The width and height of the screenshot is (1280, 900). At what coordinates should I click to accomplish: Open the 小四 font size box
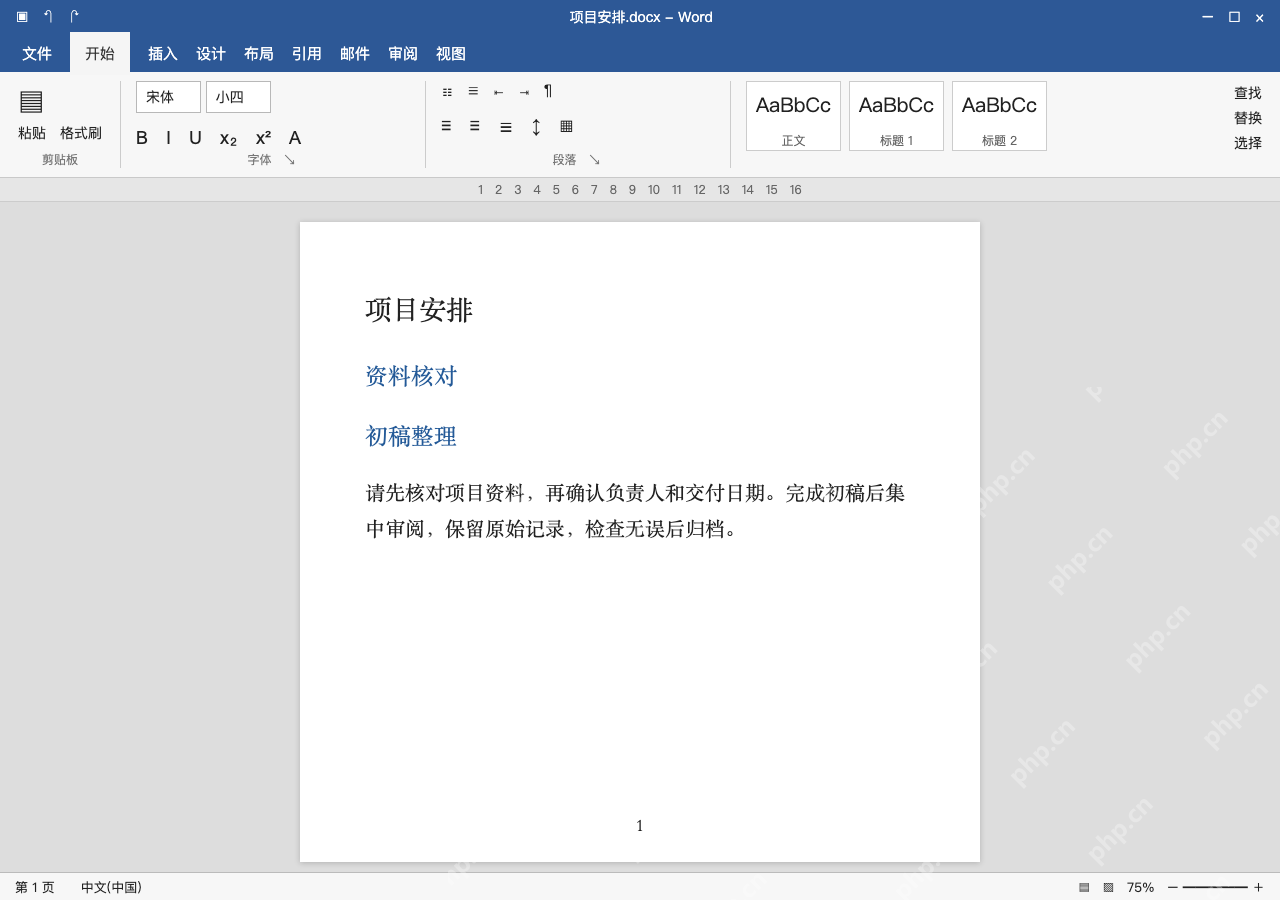238,97
